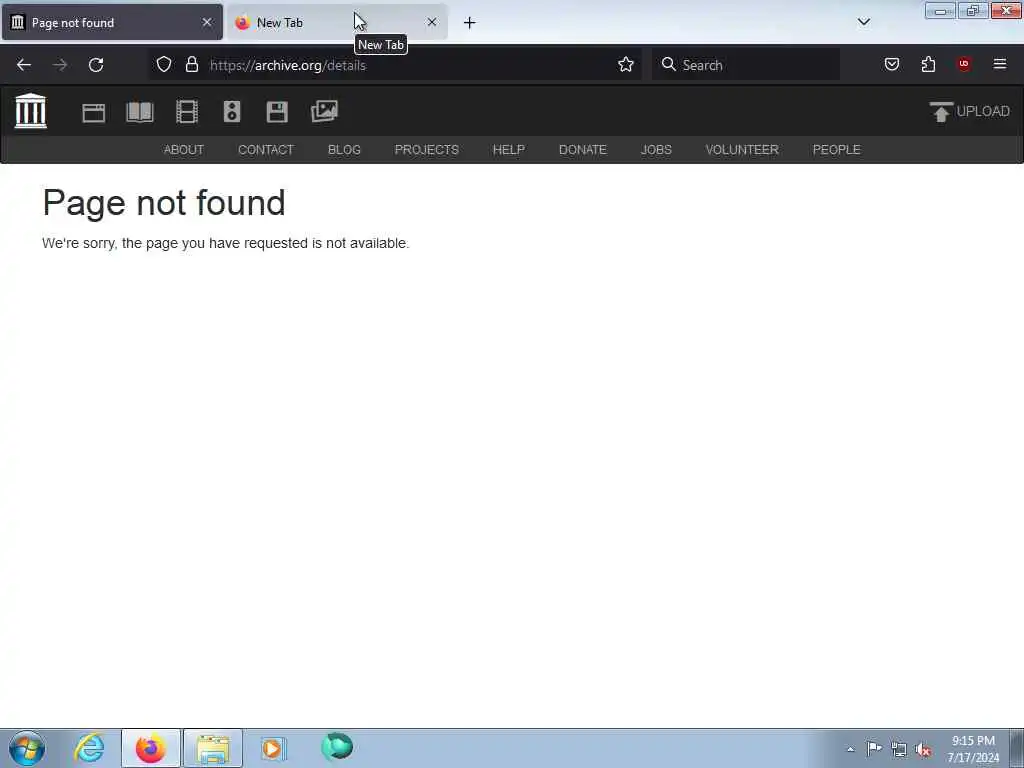The width and height of the screenshot is (1024, 768).
Task: Open the Images section icon
Action: coord(325,112)
